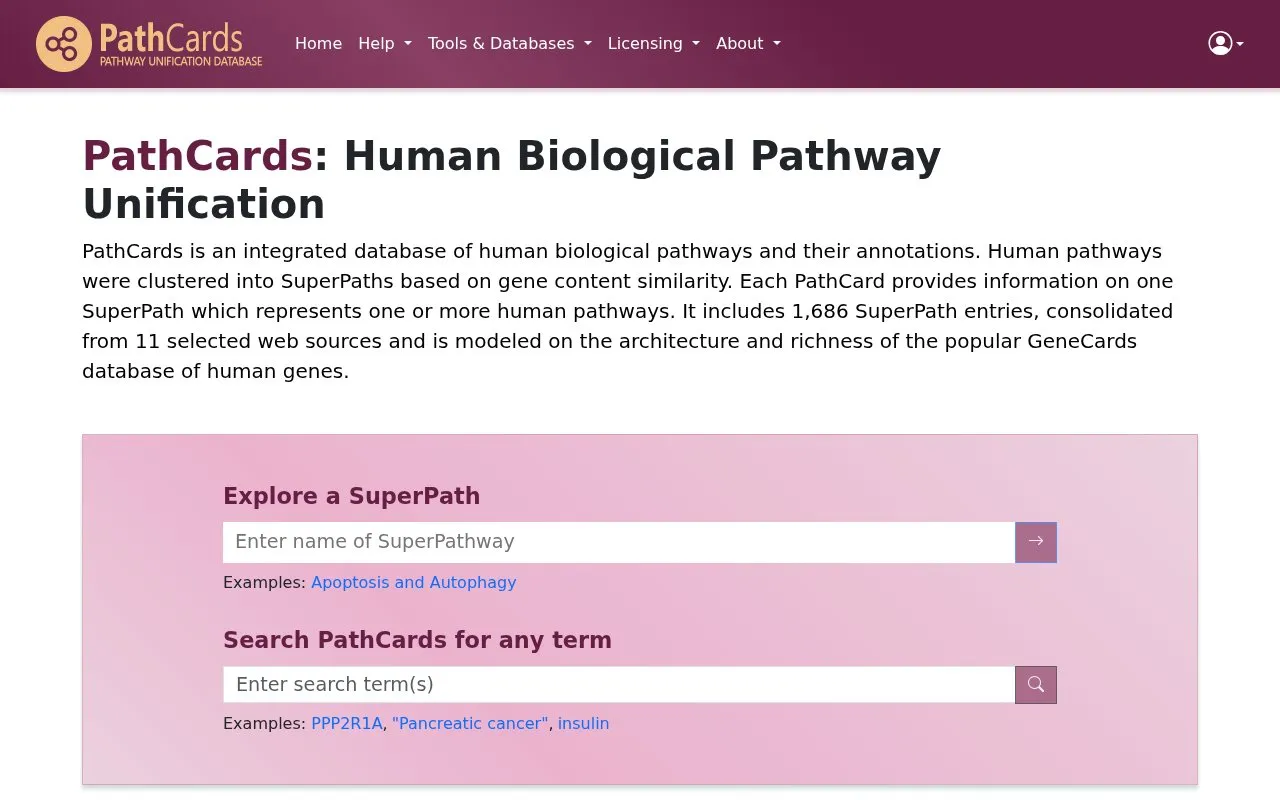Open the user account menu icon

[x=1225, y=43]
